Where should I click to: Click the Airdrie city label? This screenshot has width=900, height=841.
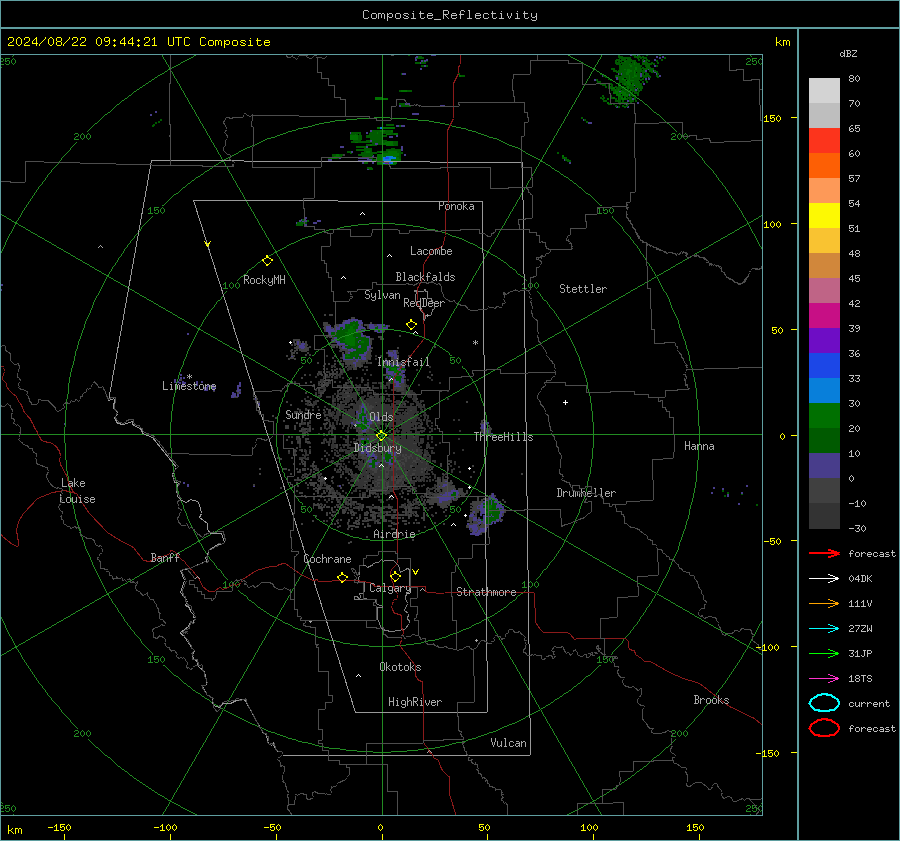click(394, 534)
